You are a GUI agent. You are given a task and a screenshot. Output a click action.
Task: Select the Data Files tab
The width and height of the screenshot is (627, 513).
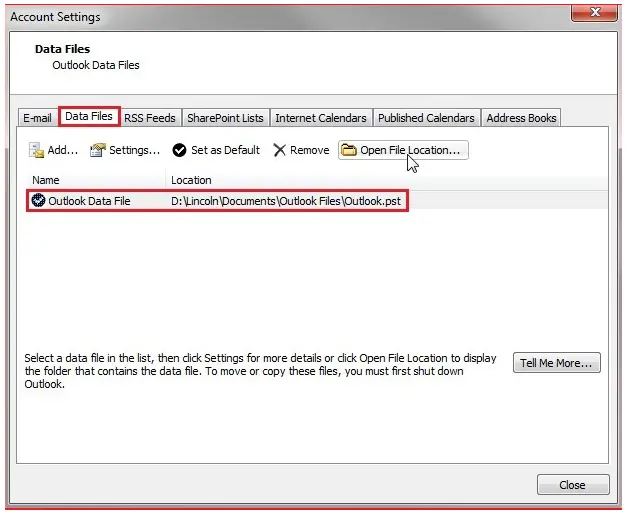point(89,116)
